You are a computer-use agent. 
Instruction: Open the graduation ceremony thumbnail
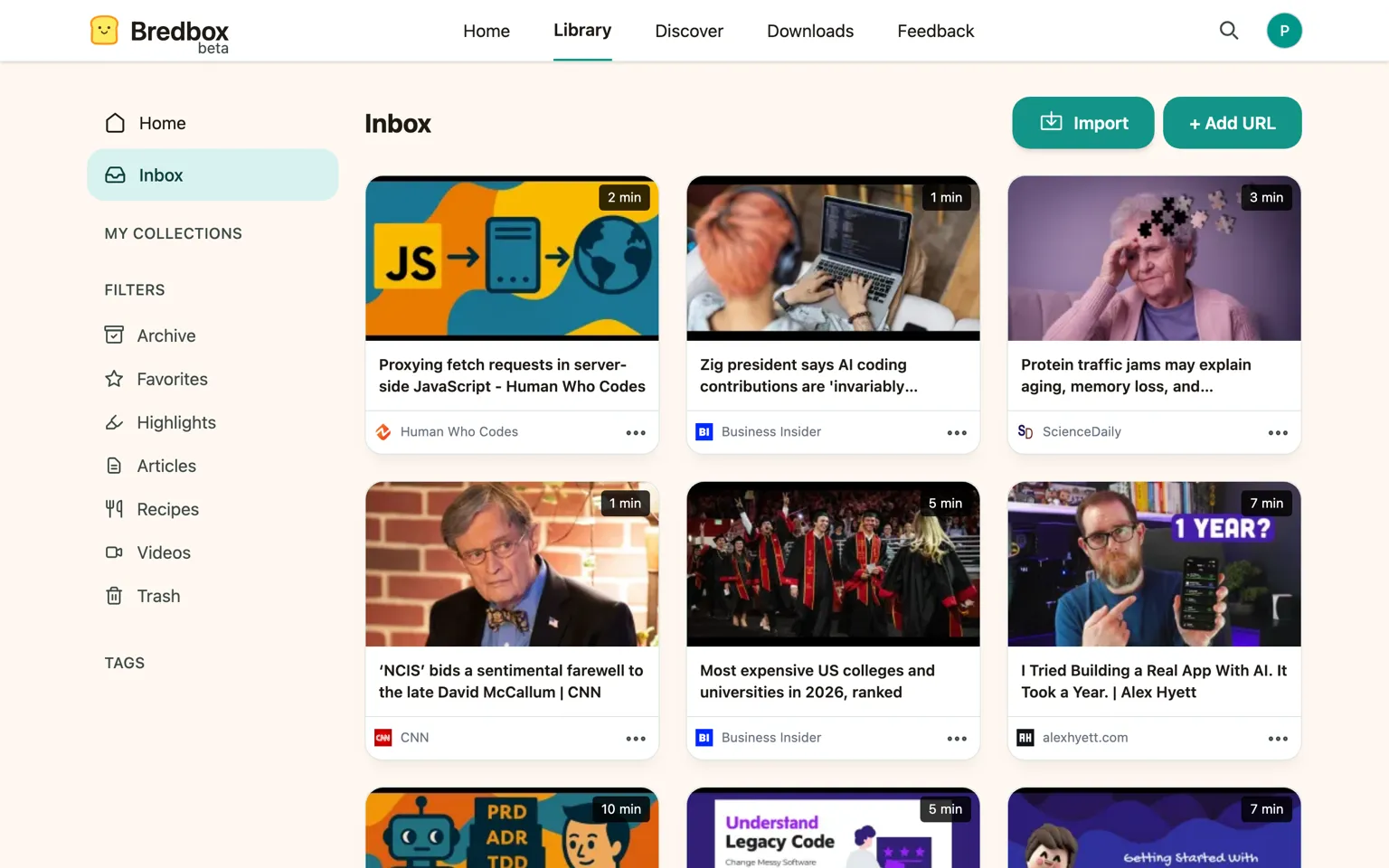click(x=833, y=564)
